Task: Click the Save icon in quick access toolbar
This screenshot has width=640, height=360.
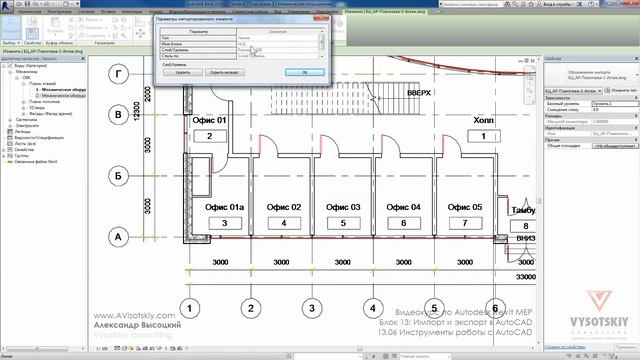Action: 28,4
